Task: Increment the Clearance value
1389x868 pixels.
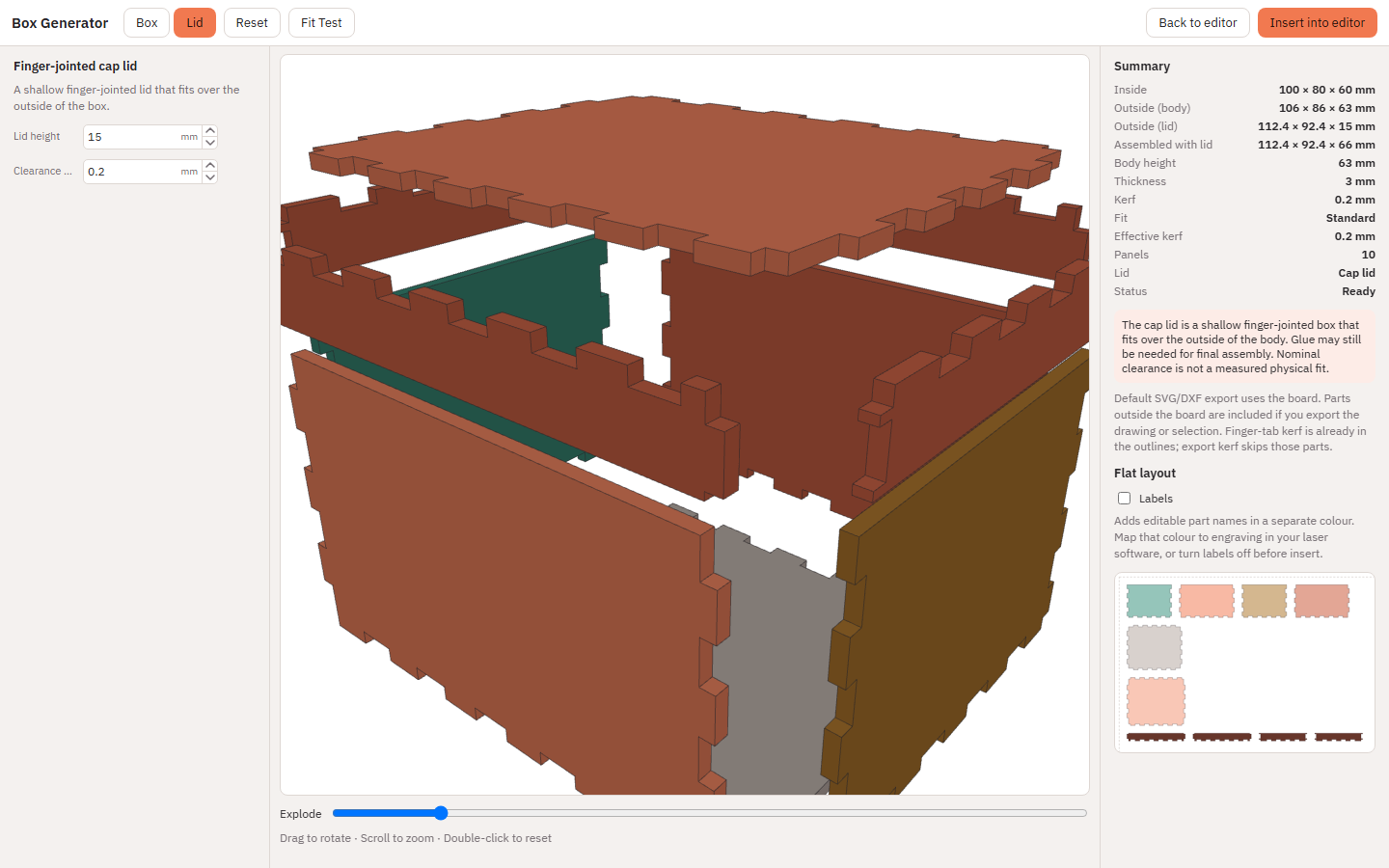Action: coord(210,166)
